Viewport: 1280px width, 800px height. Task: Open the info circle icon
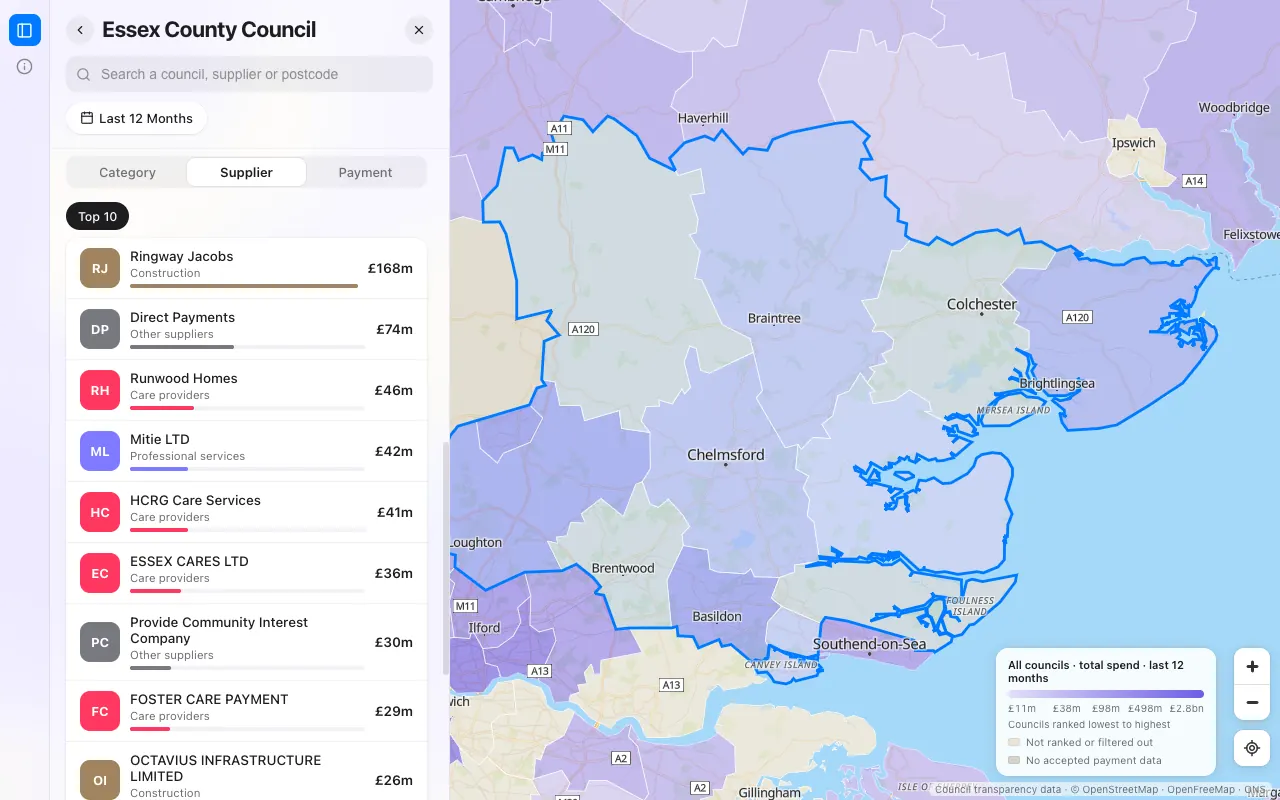25,67
